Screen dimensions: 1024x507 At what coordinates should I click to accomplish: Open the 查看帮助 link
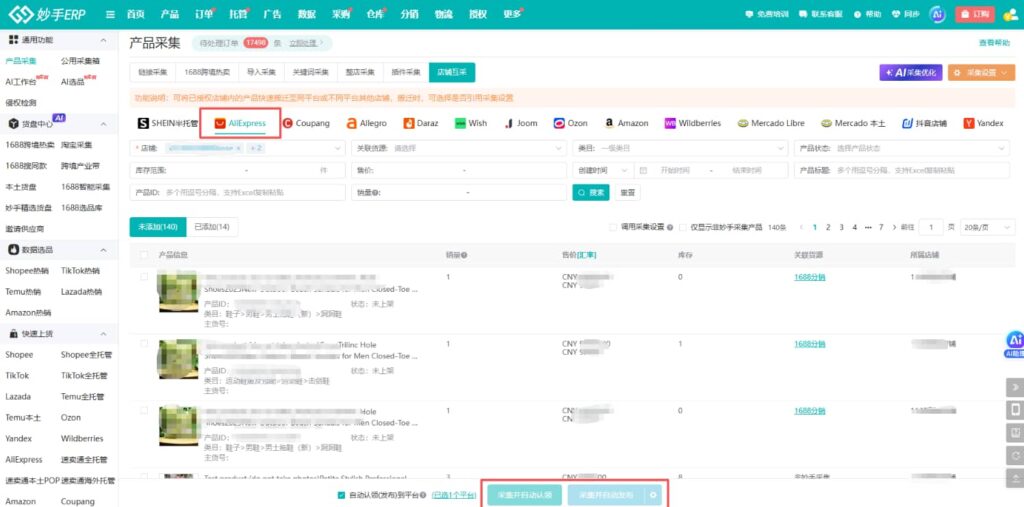pyautogui.click(x=993, y=42)
